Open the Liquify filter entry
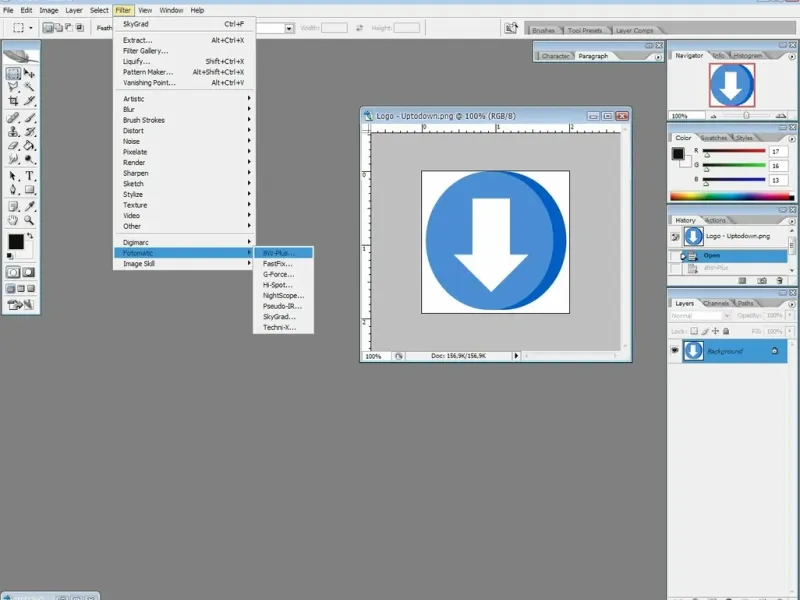Viewport: 800px width, 600px height. pos(184,61)
